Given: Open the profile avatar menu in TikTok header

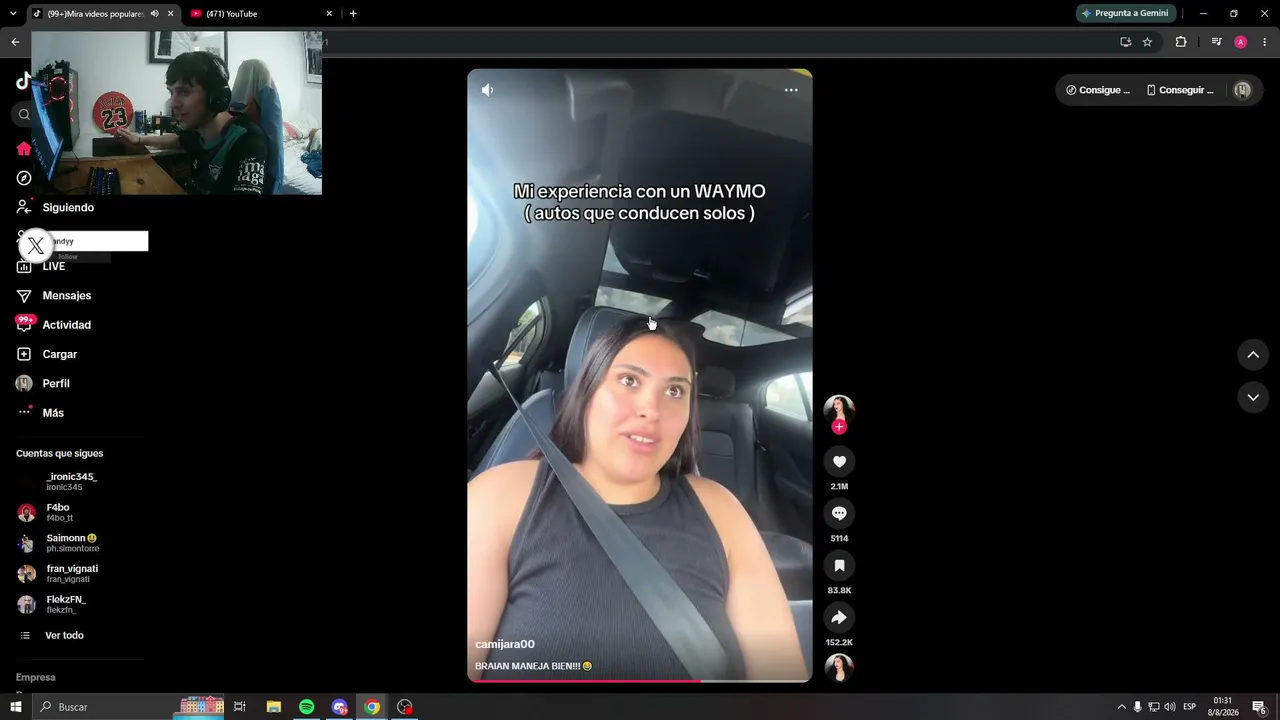Looking at the screenshot, I should tap(1242, 90).
